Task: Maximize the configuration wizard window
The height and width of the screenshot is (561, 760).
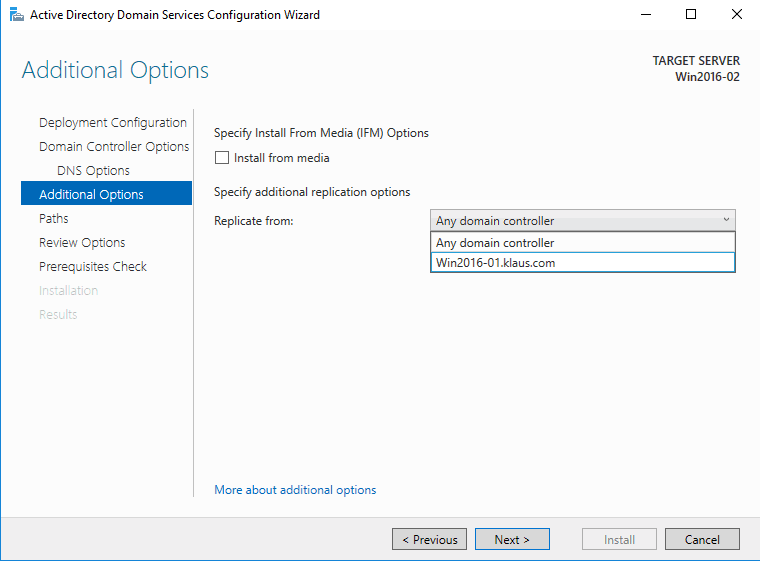Action: pyautogui.click(x=691, y=15)
